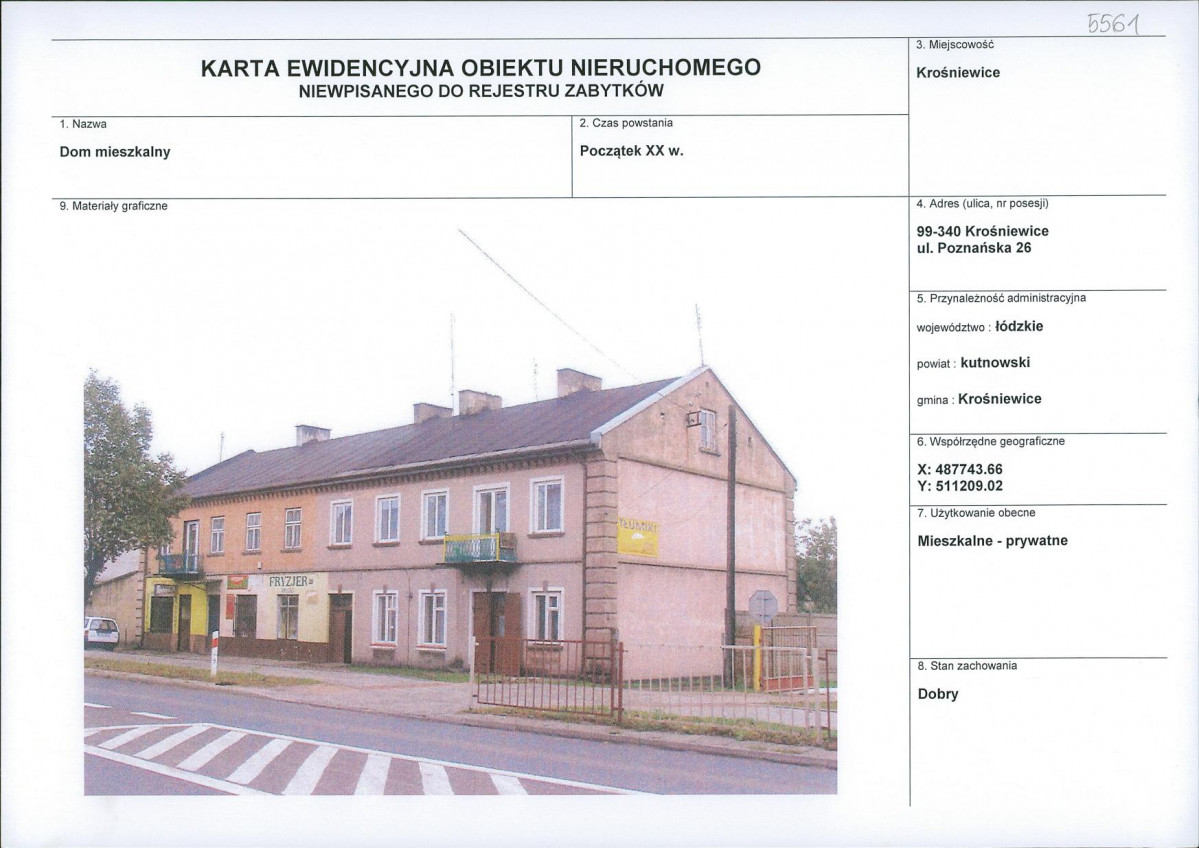Click 'Krośniewice' under Miejscowość
The width and height of the screenshot is (1199, 848).
pos(957,73)
